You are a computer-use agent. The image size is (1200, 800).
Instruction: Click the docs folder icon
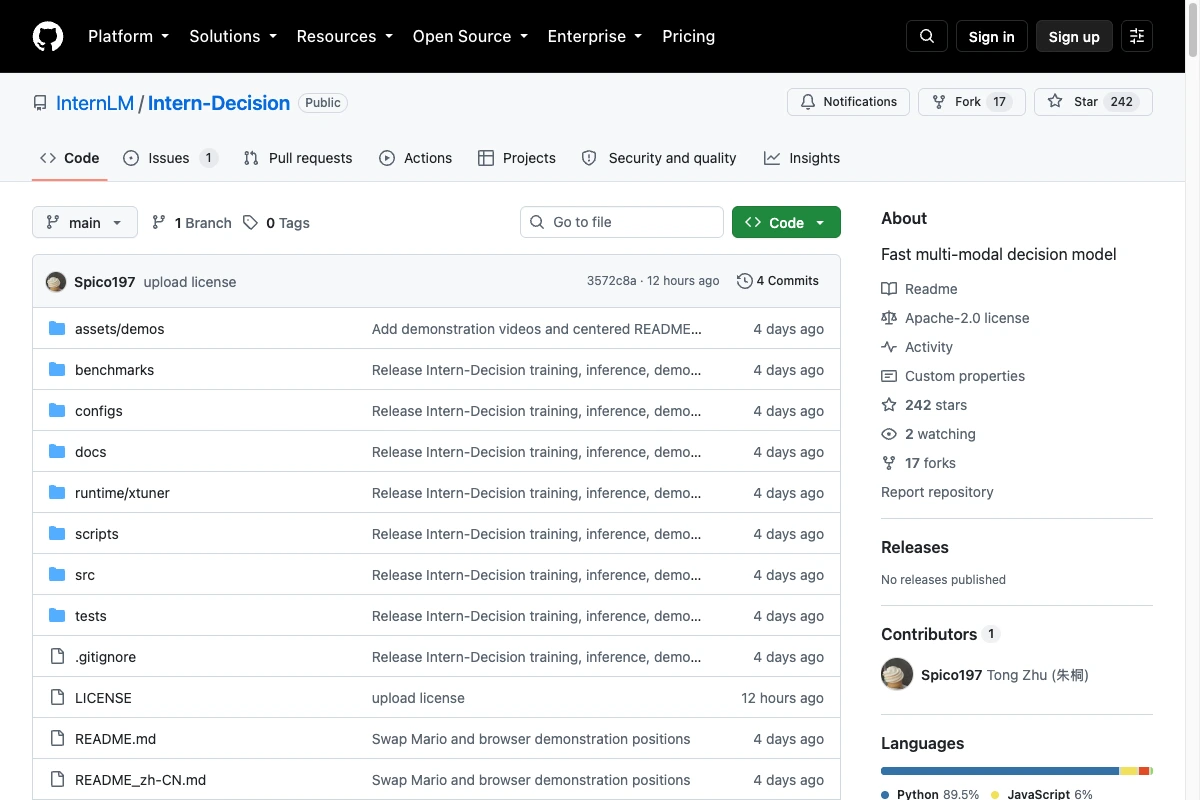coord(57,451)
